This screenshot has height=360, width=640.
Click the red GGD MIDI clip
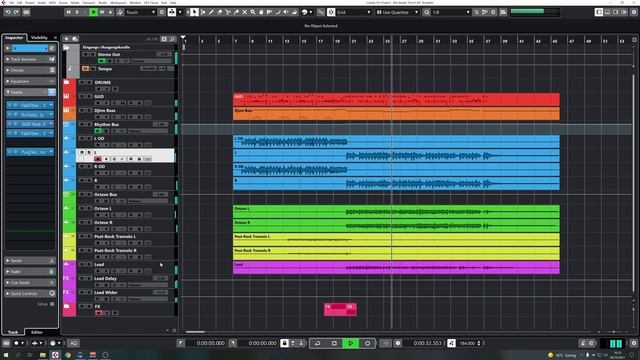(x=396, y=100)
